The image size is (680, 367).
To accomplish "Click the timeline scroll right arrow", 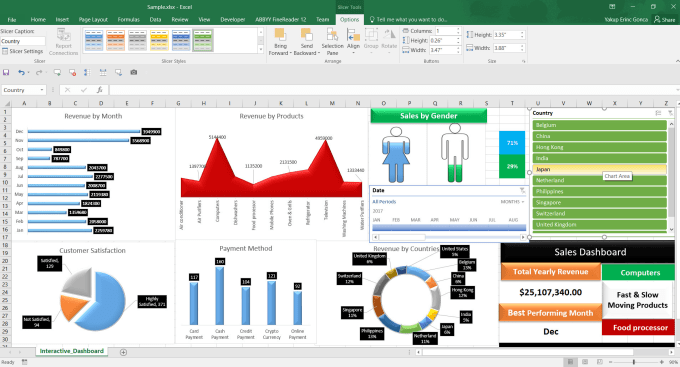I will [x=523, y=237].
